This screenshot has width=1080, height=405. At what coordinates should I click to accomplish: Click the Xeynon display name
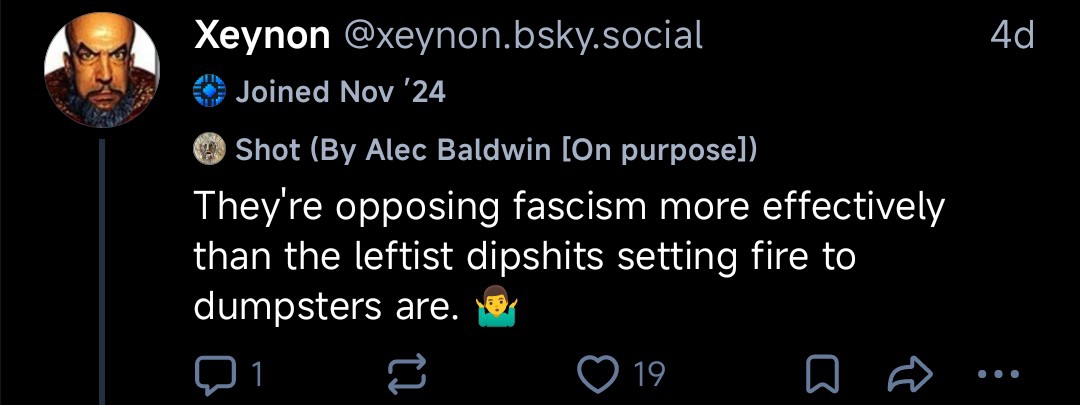point(261,36)
